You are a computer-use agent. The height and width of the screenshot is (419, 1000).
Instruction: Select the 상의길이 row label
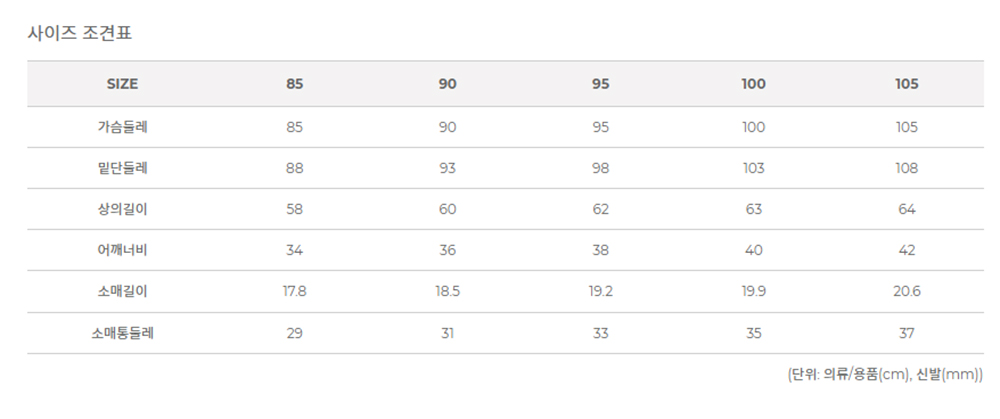click(122, 209)
